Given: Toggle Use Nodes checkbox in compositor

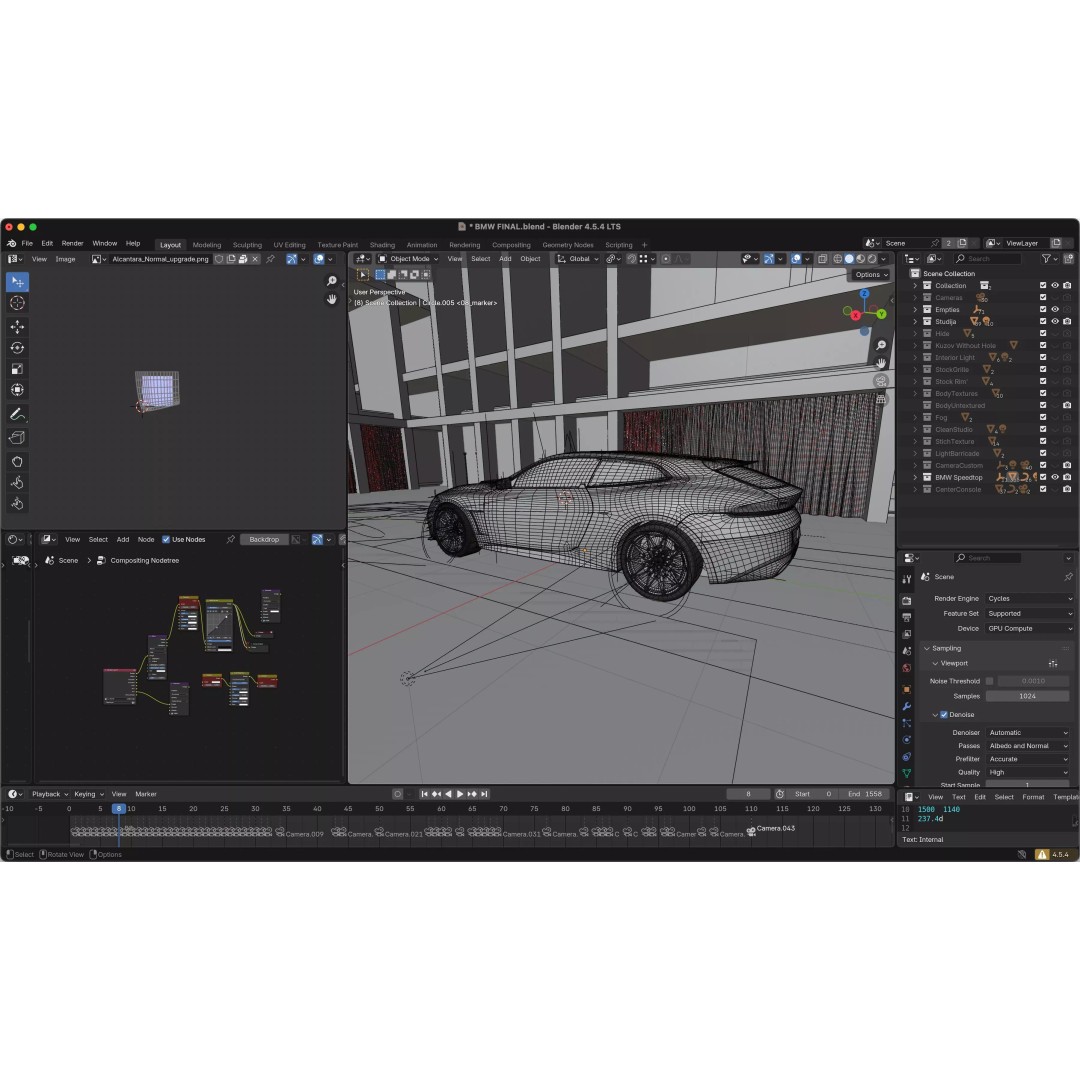Looking at the screenshot, I should click(x=165, y=539).
